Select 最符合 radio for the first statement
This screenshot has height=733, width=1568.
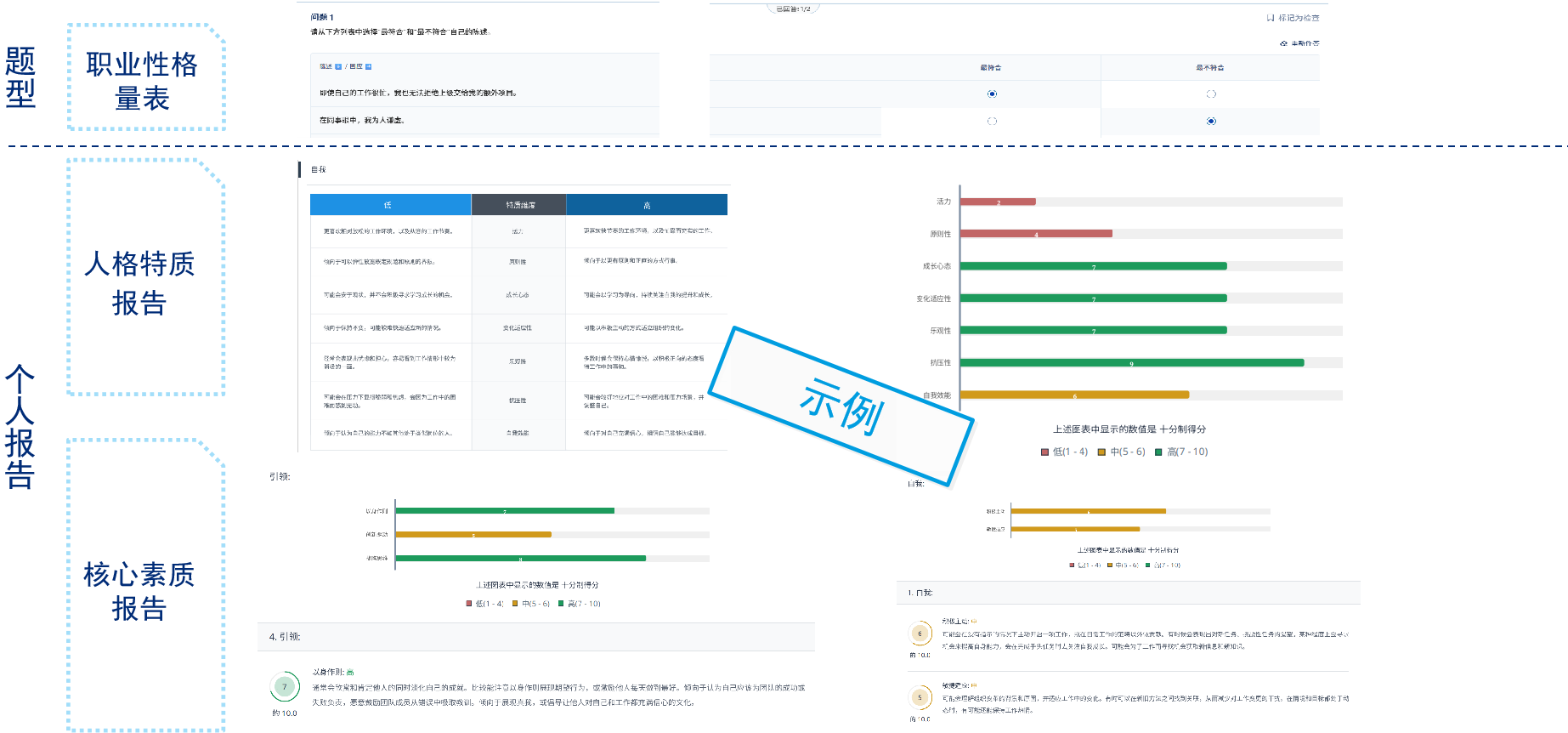(992, 94)
